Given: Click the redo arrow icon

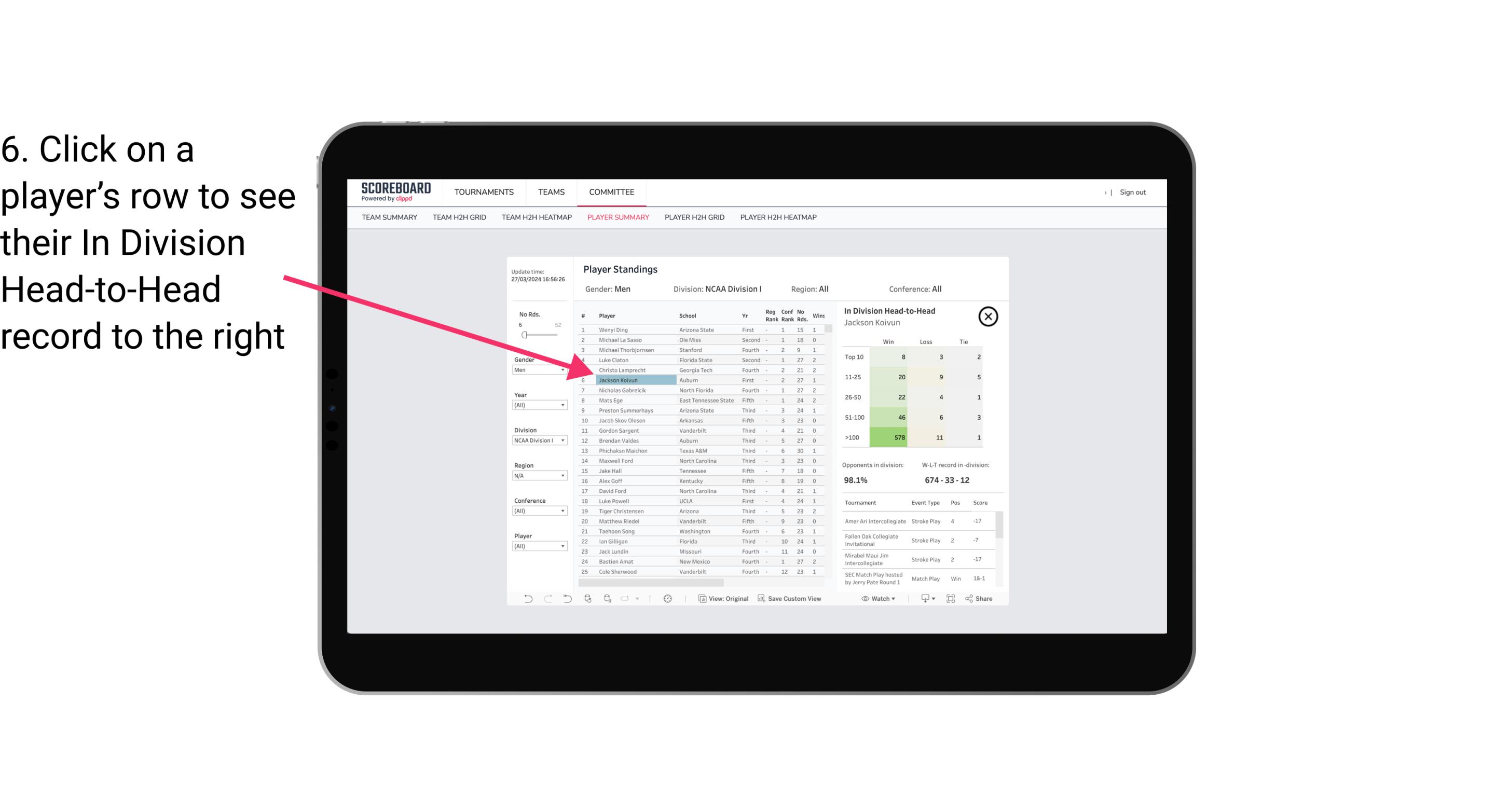Looking at the screenshot, I should coord(548,600).
